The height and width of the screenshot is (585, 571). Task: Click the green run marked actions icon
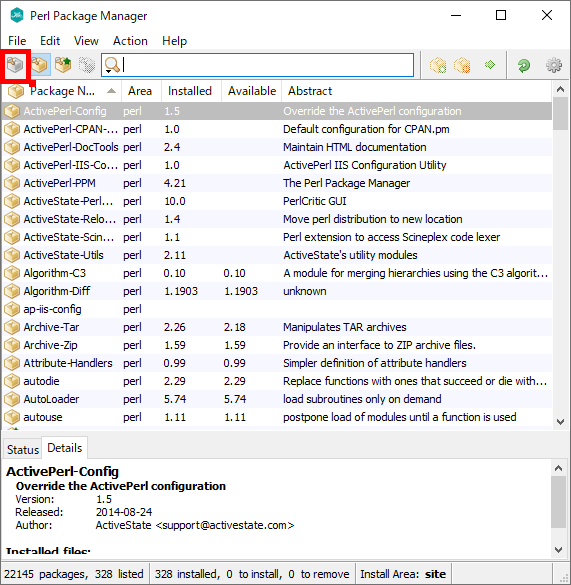[490, 65]
